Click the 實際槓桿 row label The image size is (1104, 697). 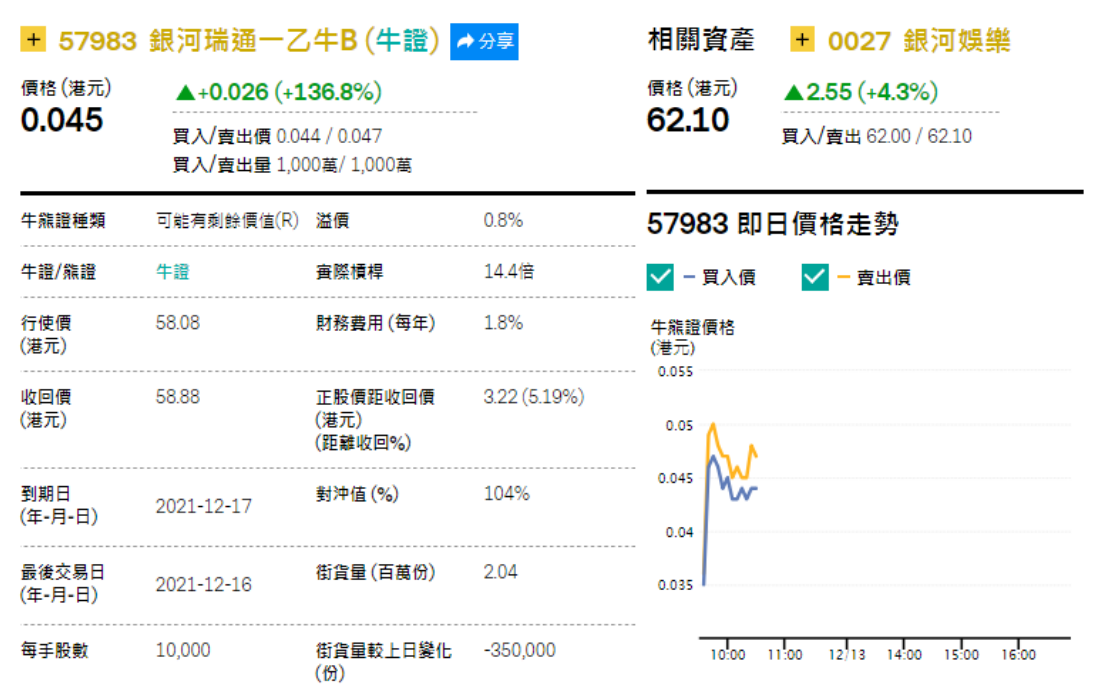pos(350,272)
